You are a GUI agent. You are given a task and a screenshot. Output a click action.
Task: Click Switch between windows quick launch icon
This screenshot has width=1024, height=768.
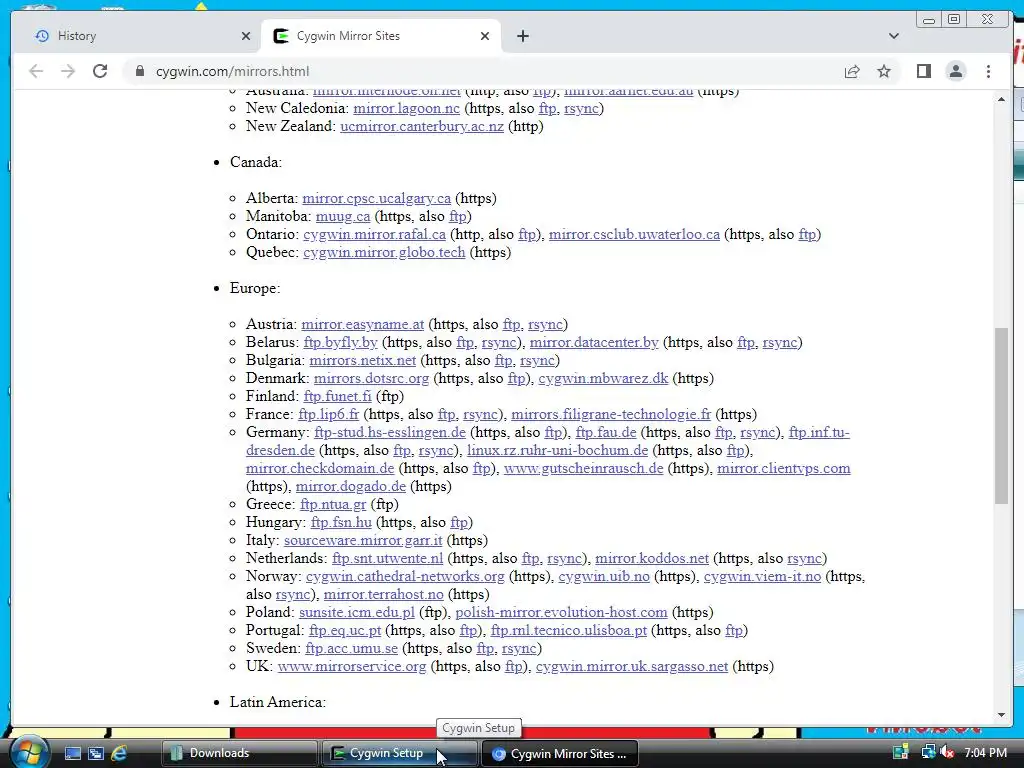(x=96, y=753)
